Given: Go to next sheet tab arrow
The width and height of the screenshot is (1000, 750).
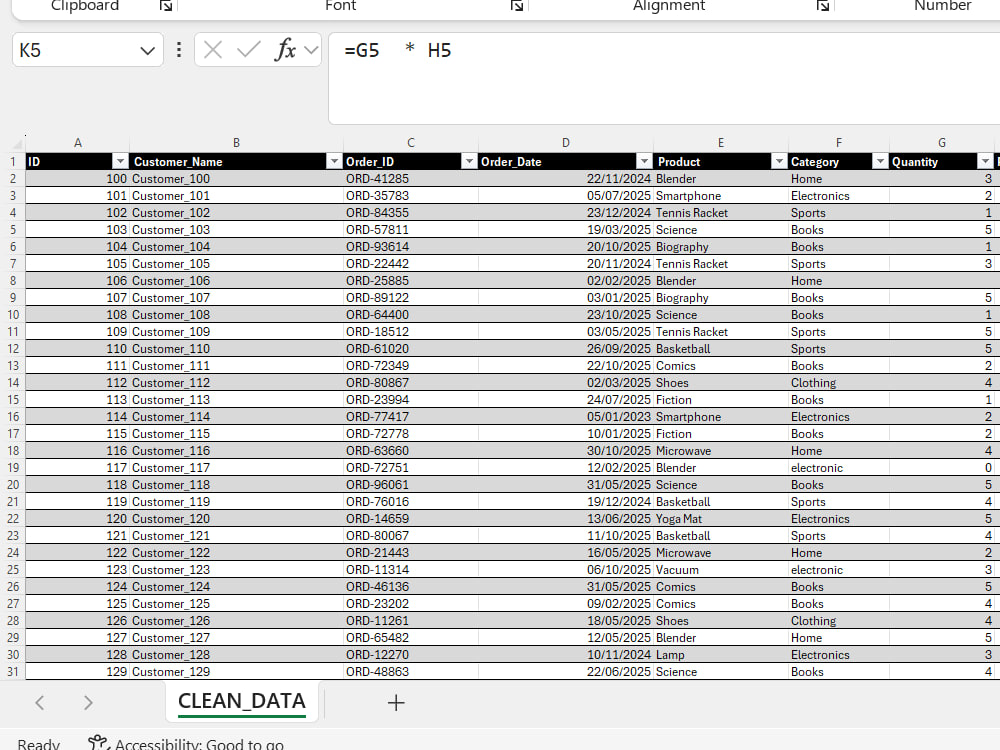Looking at the screenshot, I should [88, 702].
